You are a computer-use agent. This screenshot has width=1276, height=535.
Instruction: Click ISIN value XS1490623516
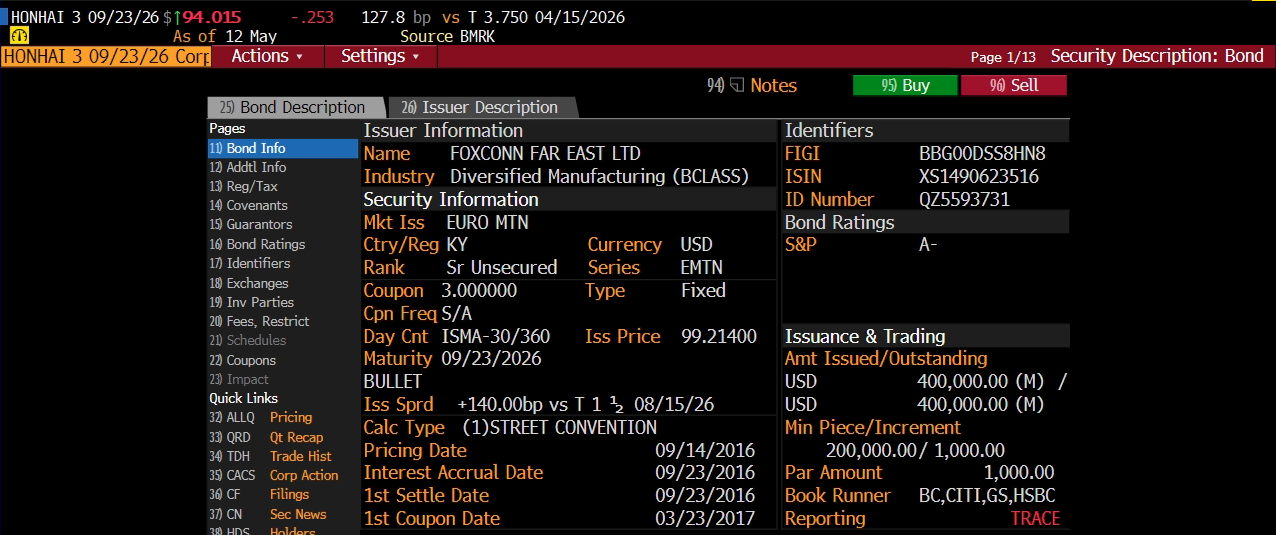click(x=979, y=177)
